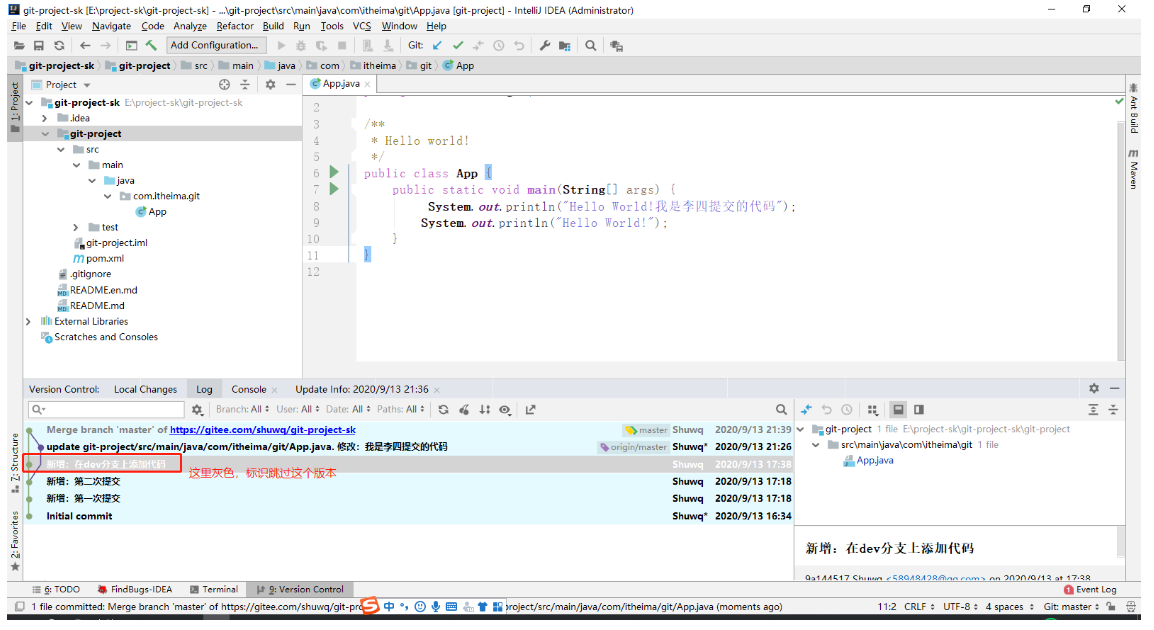Click App.java link in changed files

pyautogui.click(x=874, y=461)
